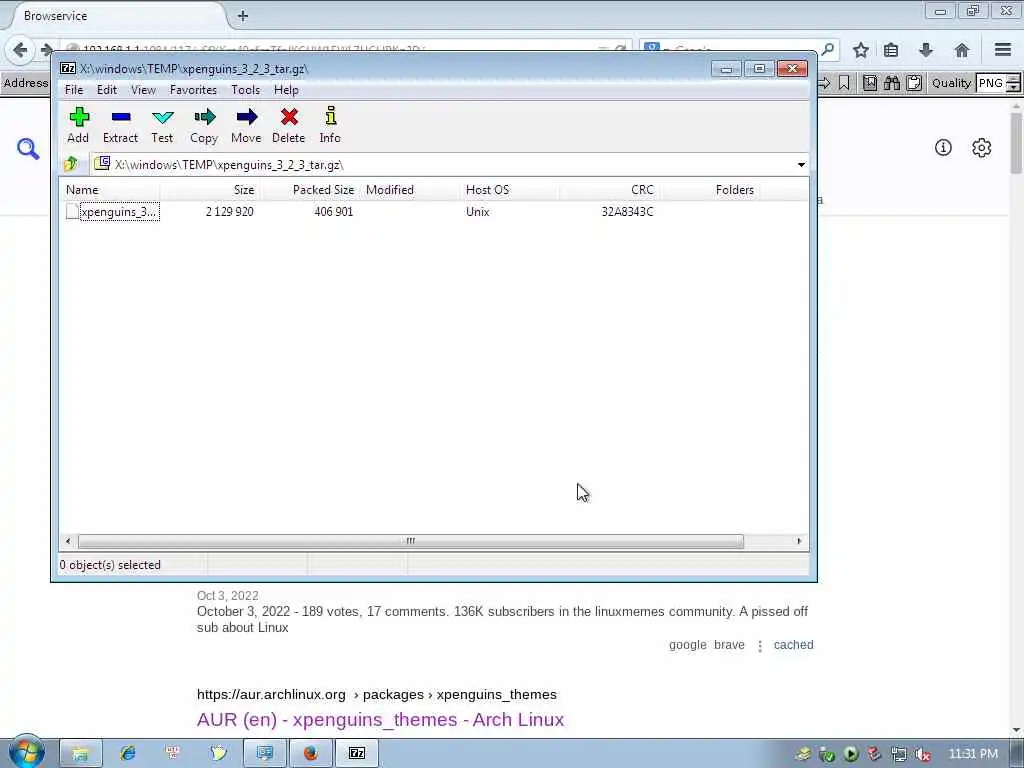This screenshot has width=1024, height=768.
Task: Click the Add toolbar icon in 7-Zip
Action: [78, 125]
